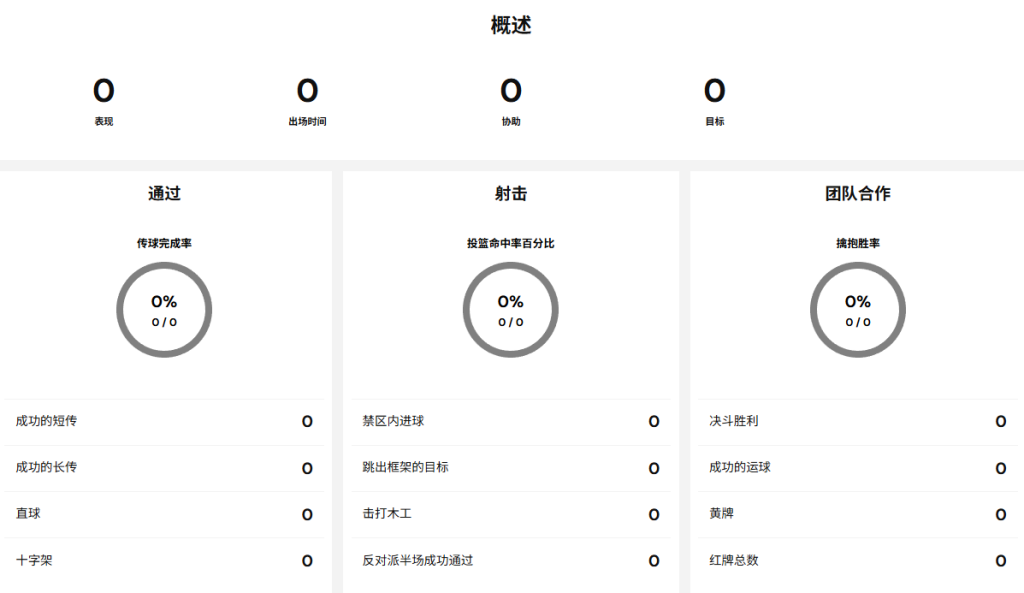Screen dimensions: 1024x593
Task: Select the 拥抱胜率 progress ring
Action: pos(857,309)
